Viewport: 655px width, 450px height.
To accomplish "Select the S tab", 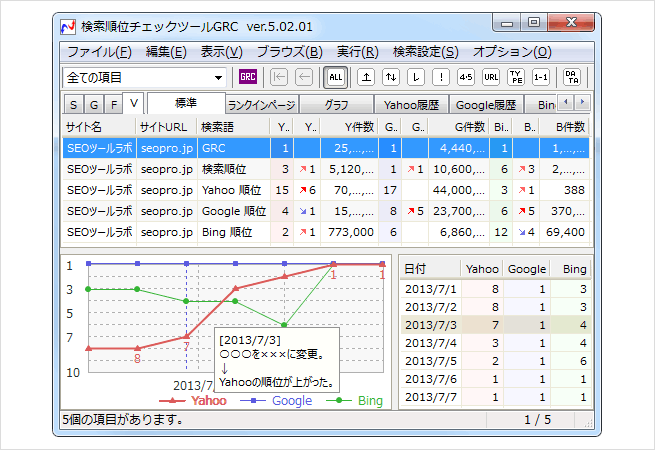I will (x=74, y=104).
